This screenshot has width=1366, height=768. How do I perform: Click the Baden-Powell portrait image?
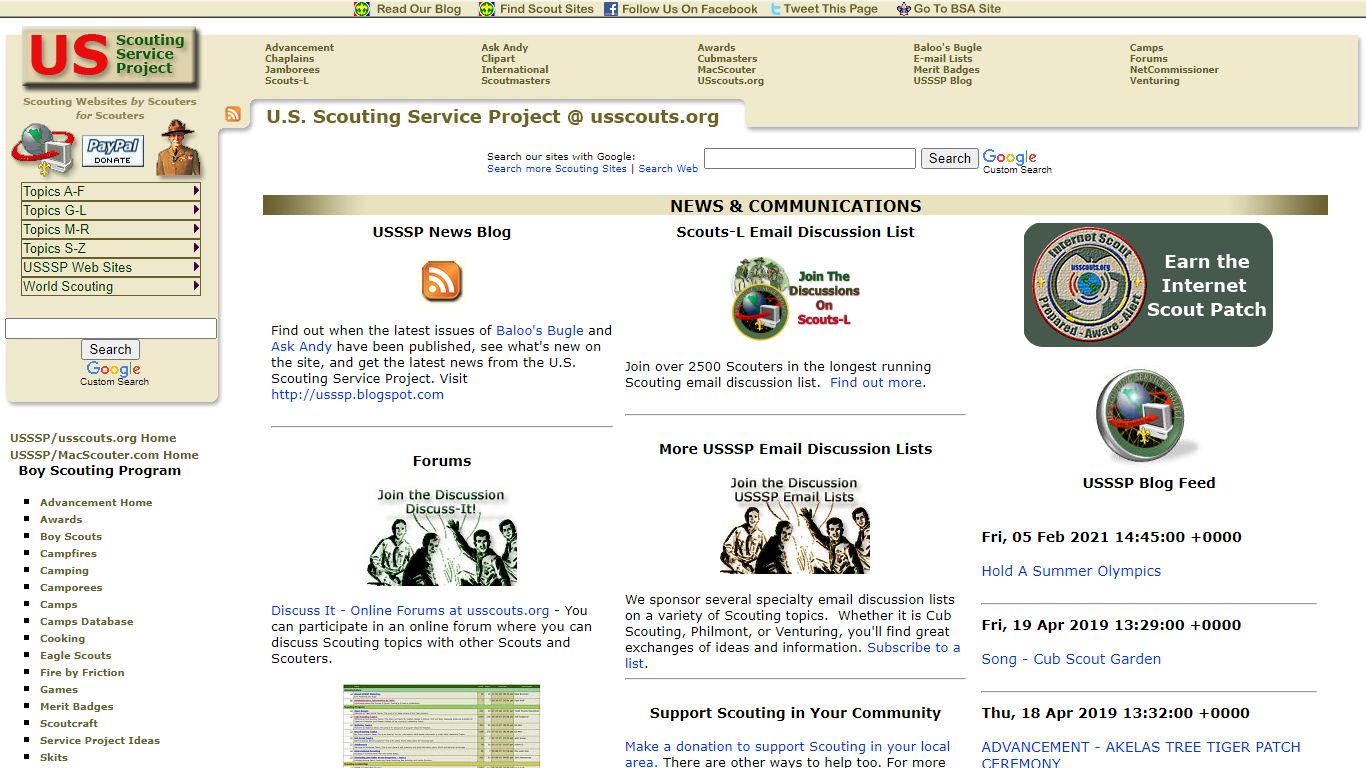[x=178, y=148]
